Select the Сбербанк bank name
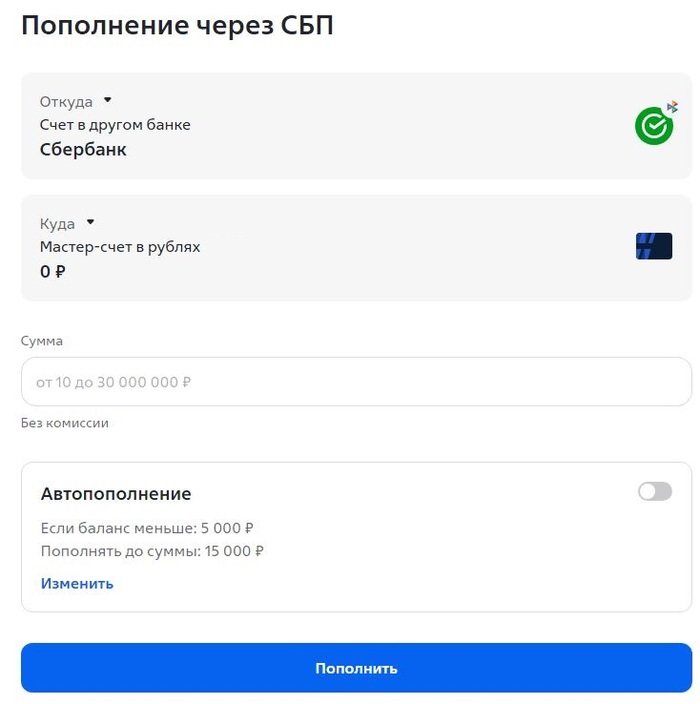The width and height of the screenshot is (700, 704). click(83, 150)
